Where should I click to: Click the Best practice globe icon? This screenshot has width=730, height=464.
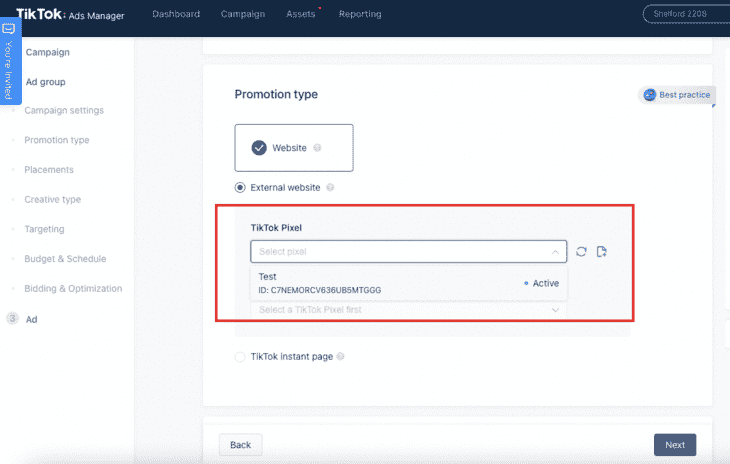(x=649, y=95)
